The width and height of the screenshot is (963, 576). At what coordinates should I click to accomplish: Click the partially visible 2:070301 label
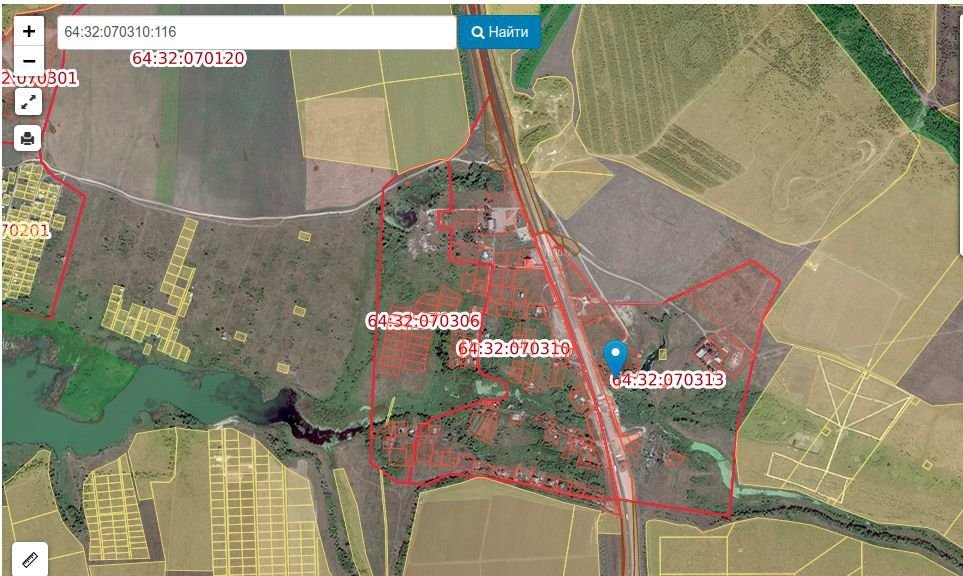[40, 78]
